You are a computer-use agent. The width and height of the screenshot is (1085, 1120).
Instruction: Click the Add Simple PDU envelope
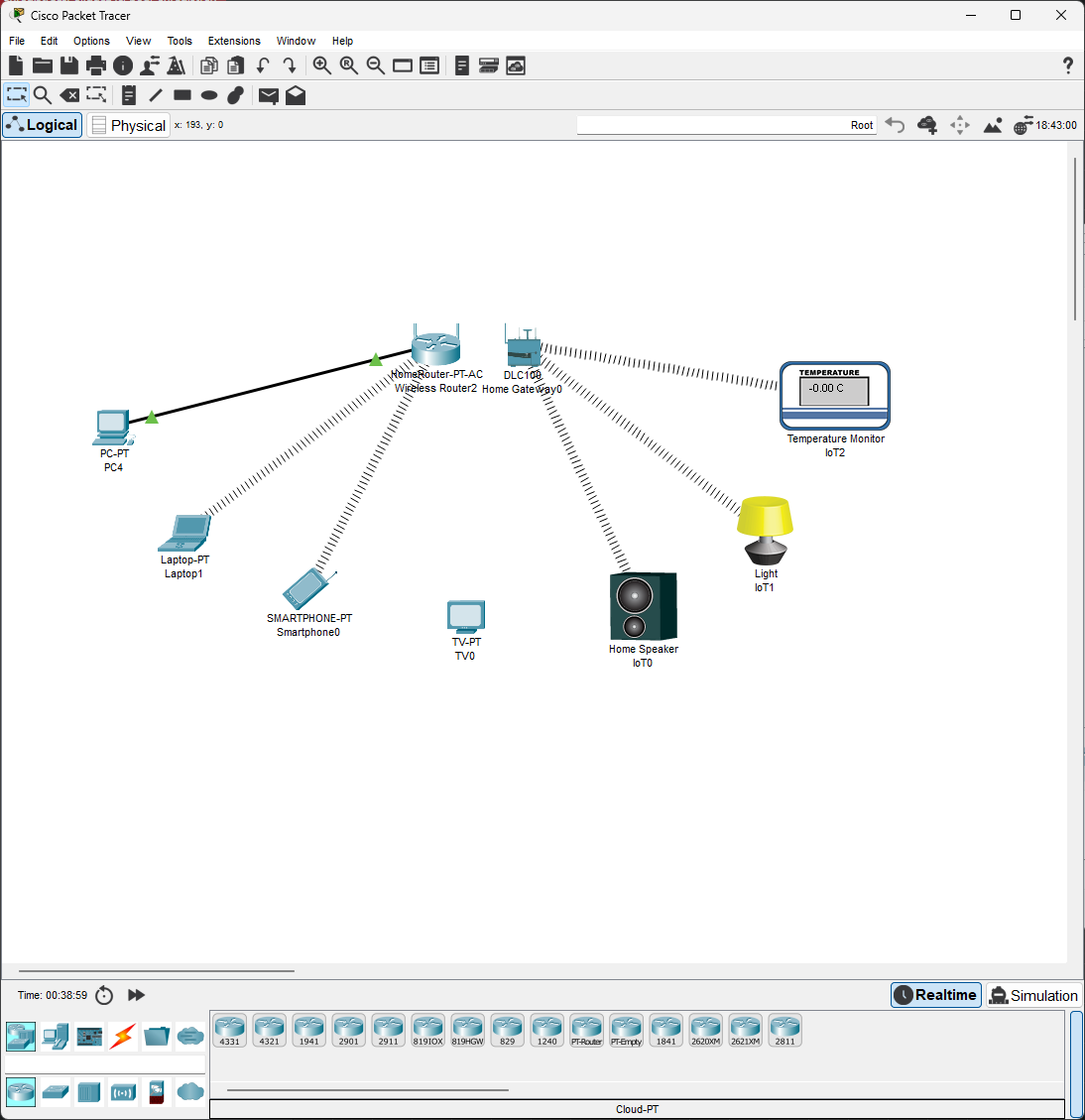coord(268,95)
